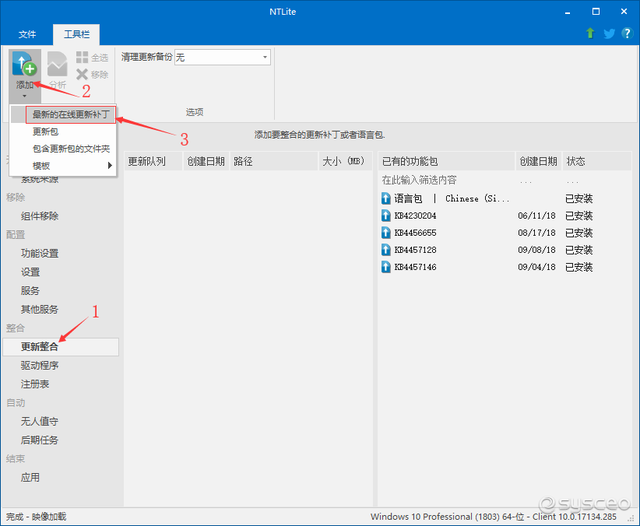Choose 最新的在线更新补丁 menu entry

[71, 115]
